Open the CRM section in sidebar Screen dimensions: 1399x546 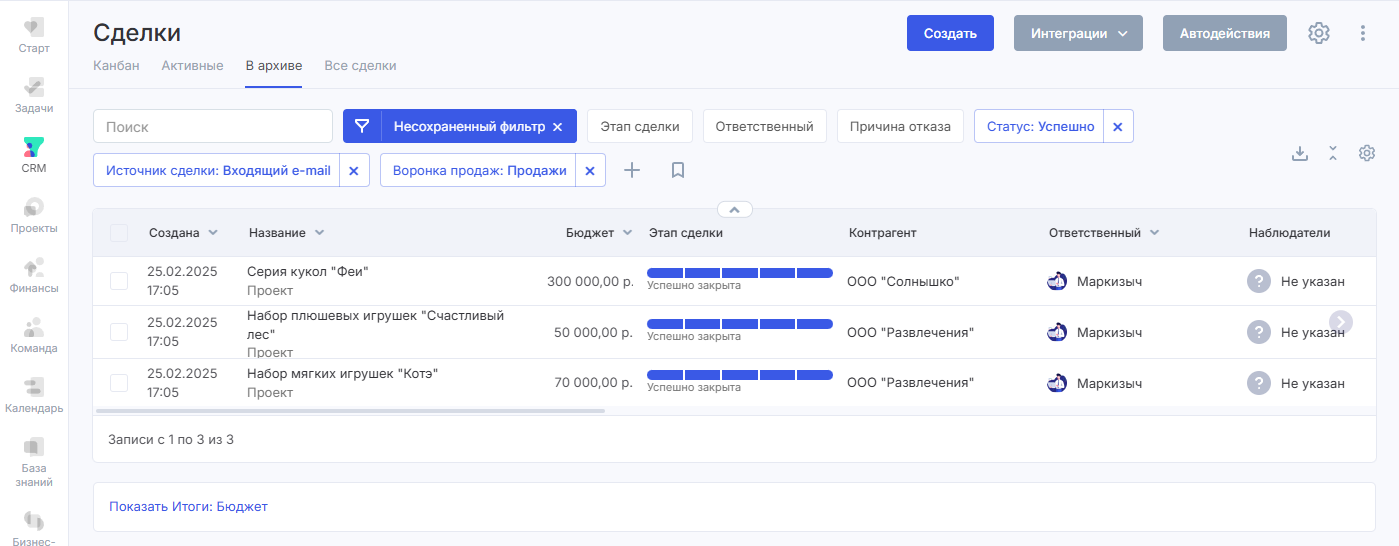34,155
